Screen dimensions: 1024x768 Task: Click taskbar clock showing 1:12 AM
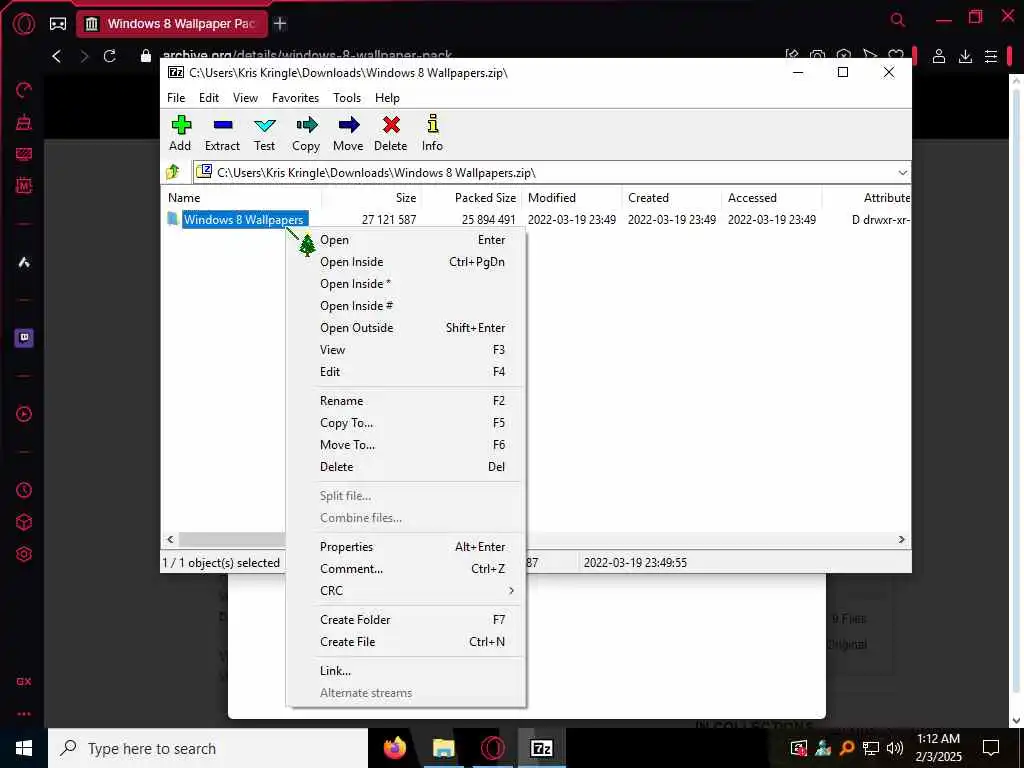pyautogui.click(x=938, y=748)
